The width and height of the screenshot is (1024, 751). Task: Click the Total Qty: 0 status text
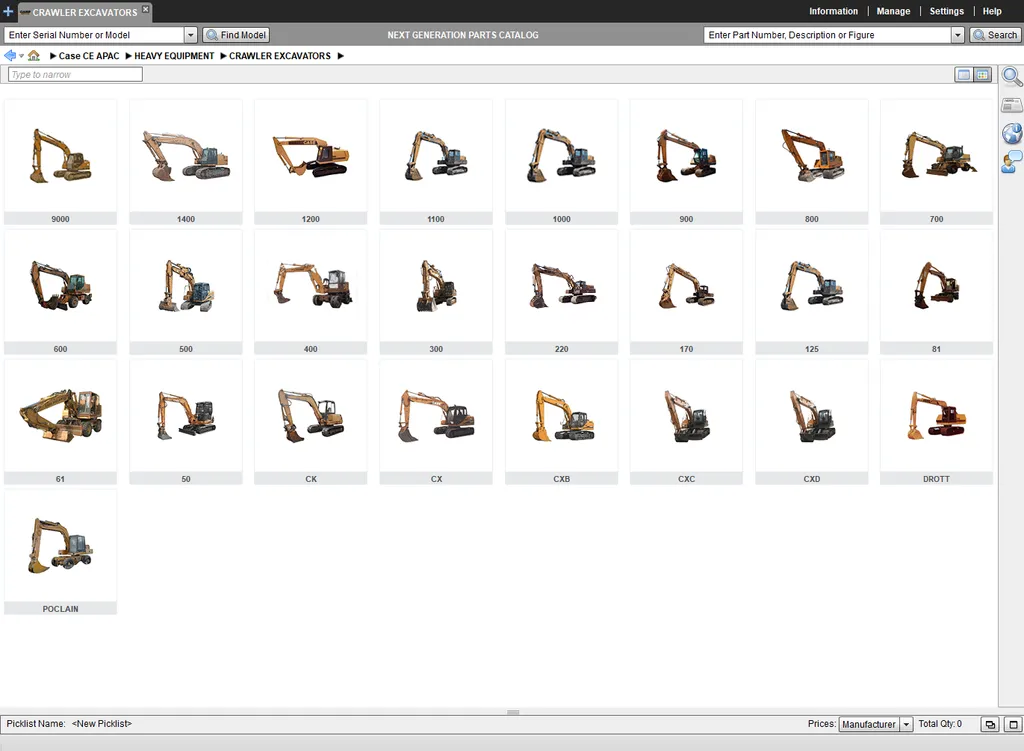(x=940, y=724)
